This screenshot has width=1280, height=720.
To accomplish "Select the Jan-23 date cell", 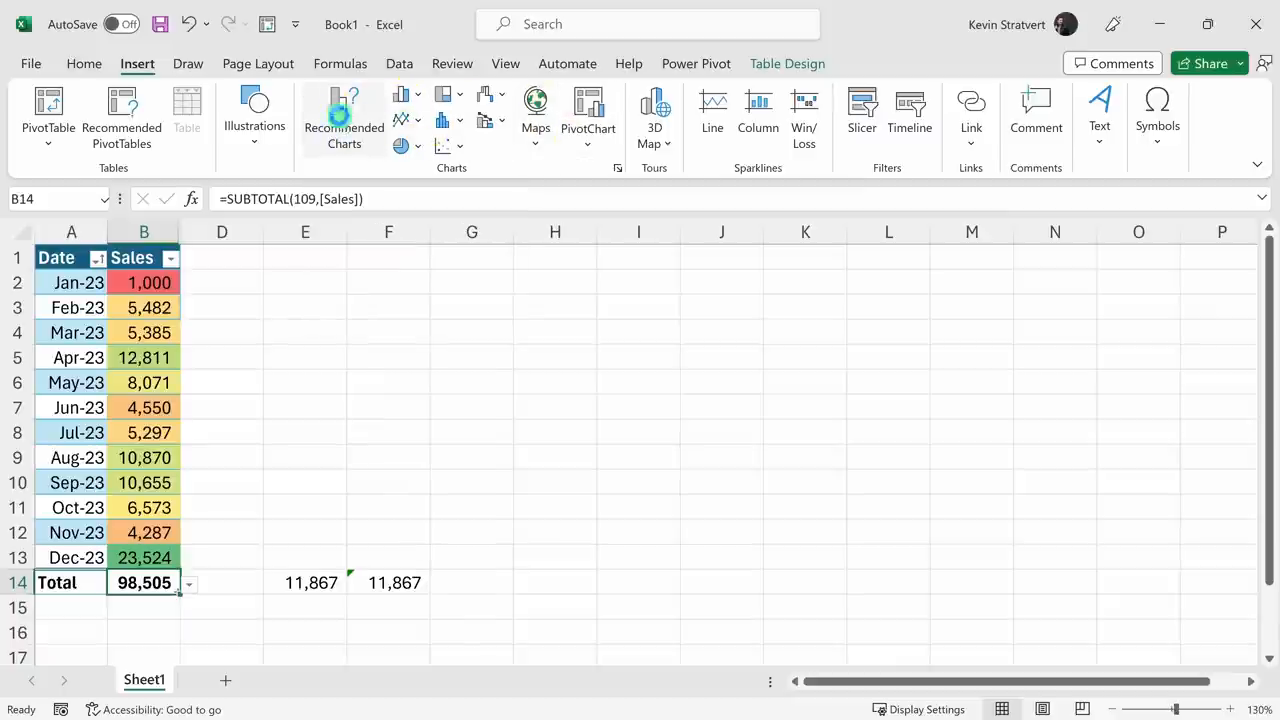I will coord(71,283).
